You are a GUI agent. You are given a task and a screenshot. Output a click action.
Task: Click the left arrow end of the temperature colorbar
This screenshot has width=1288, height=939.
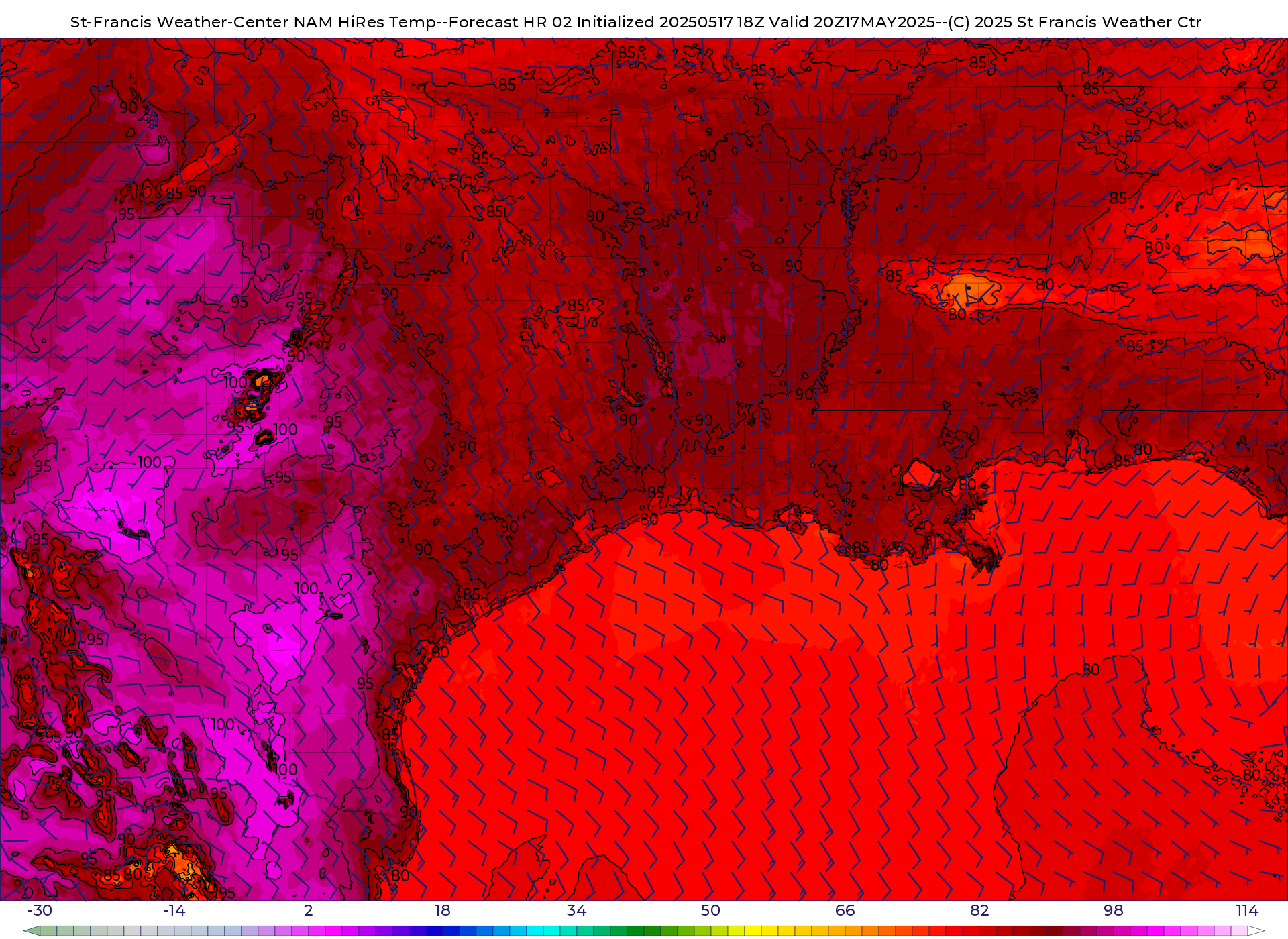[32, 931]
